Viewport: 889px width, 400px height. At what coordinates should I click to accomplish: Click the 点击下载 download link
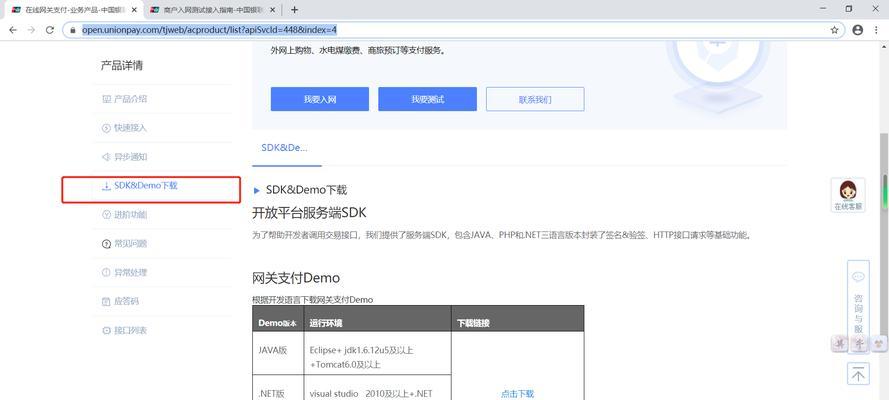pos(517,394)
